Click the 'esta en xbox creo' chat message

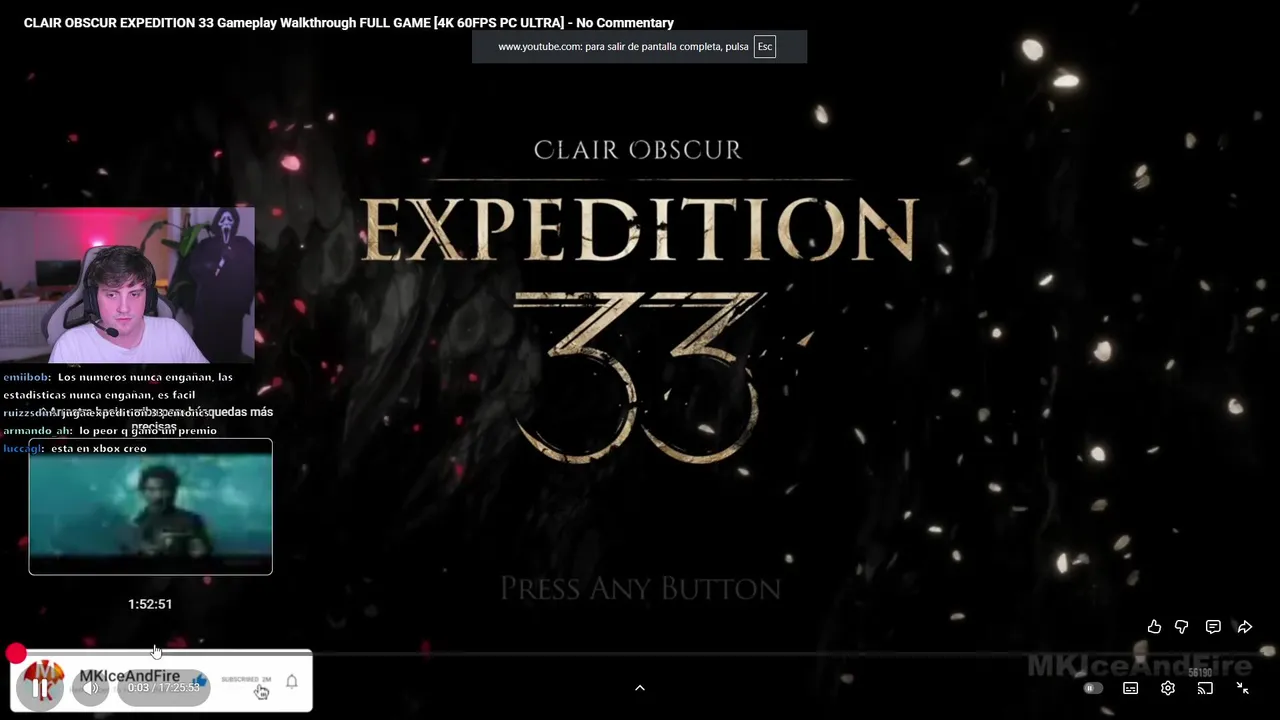[x=98, y=448]
